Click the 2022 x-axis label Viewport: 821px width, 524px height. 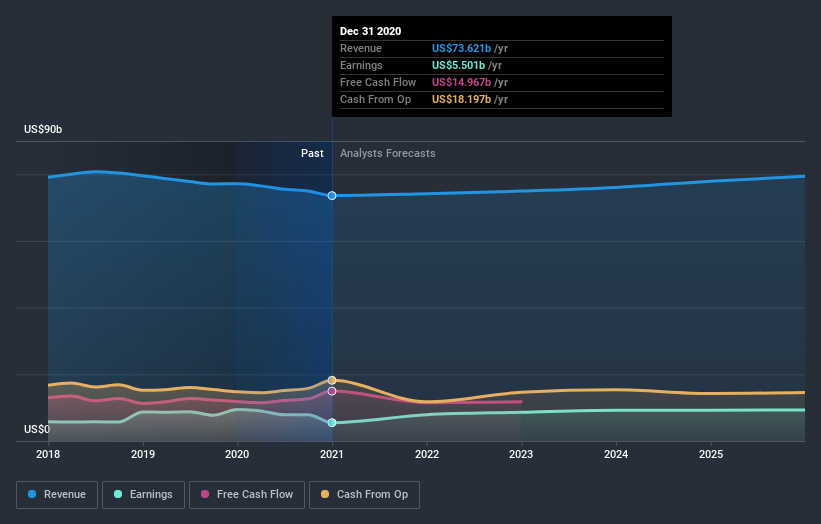[427, 454]
